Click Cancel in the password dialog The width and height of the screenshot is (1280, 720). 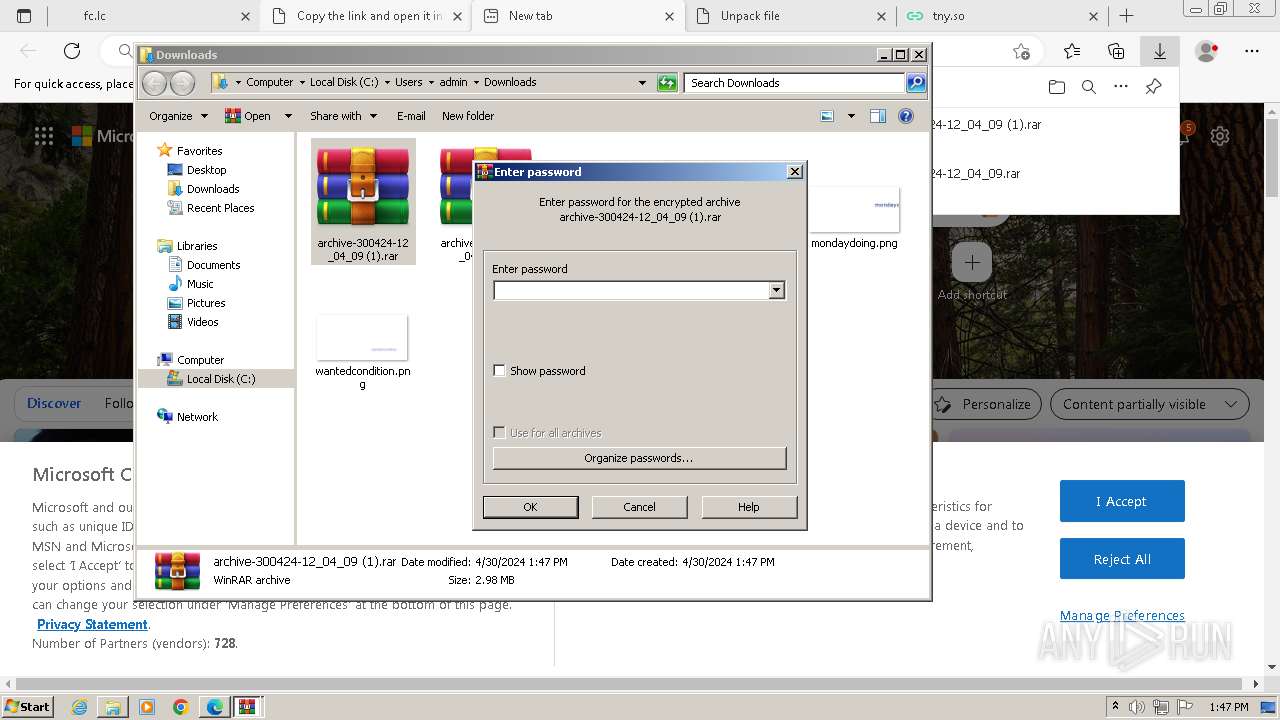[x=639, y=507]
